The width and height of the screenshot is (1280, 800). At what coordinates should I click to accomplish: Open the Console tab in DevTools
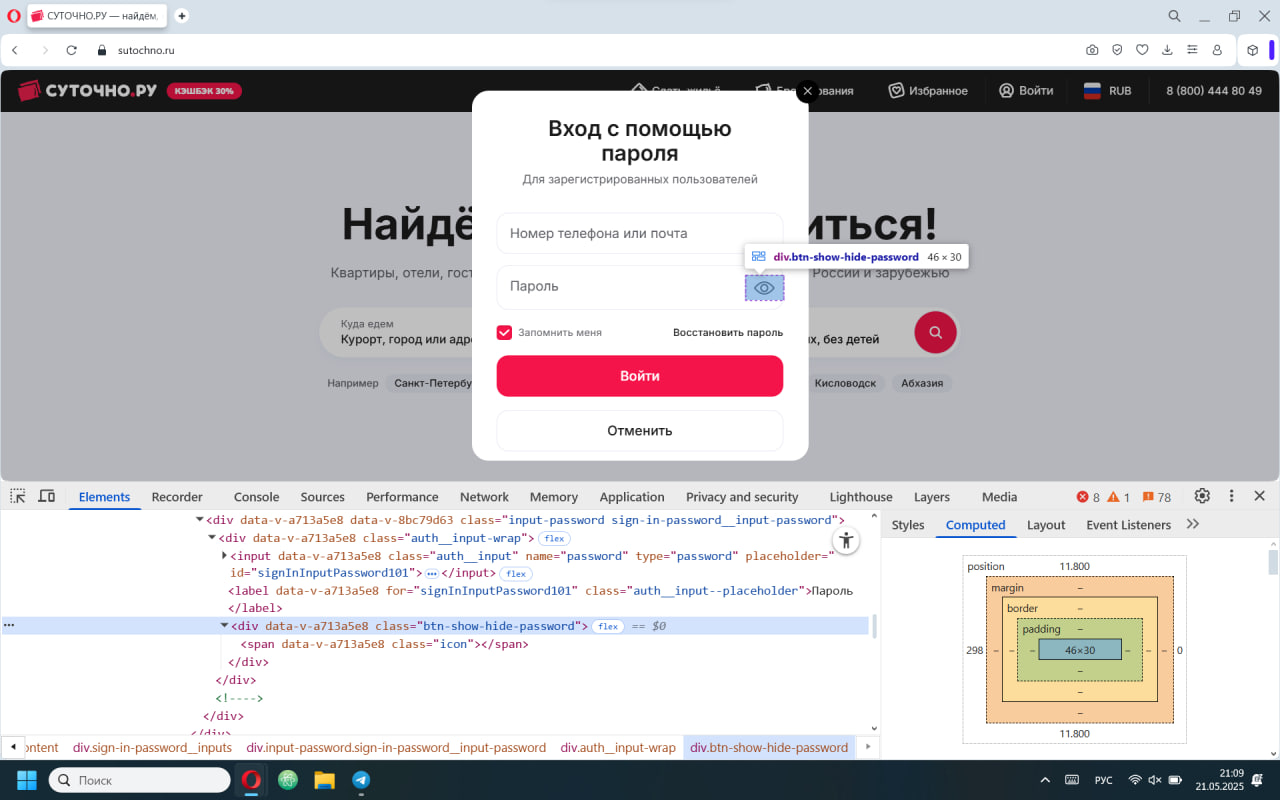[256, 496]
